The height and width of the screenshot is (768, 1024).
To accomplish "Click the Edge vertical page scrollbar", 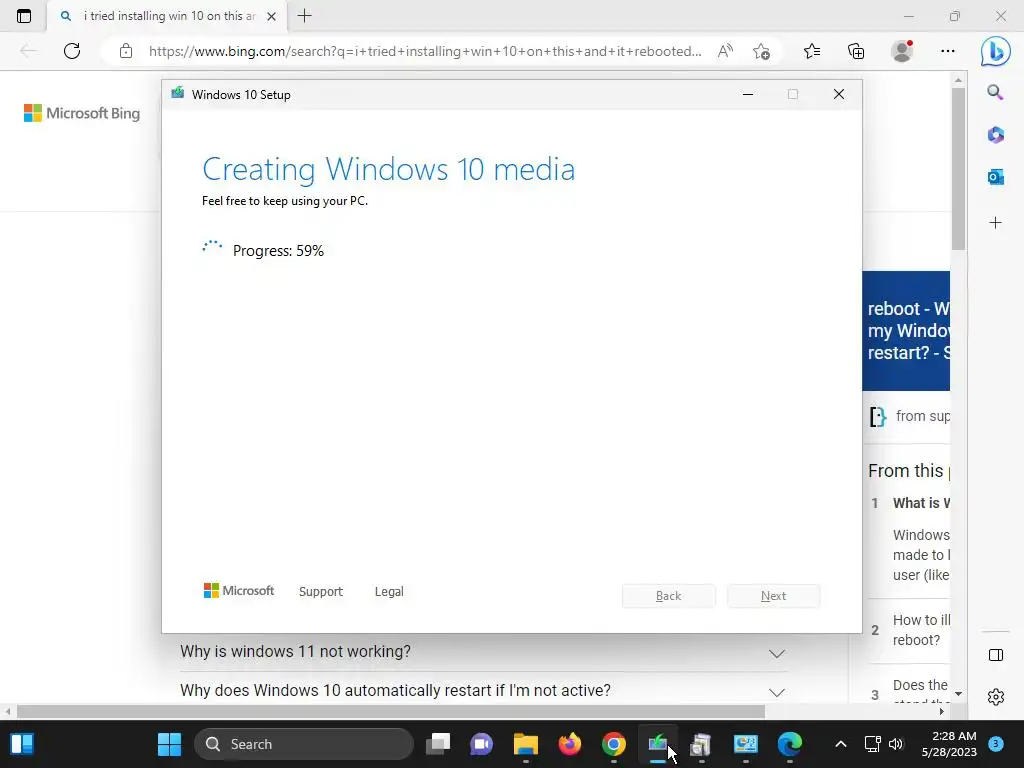I will click(958, 168).
